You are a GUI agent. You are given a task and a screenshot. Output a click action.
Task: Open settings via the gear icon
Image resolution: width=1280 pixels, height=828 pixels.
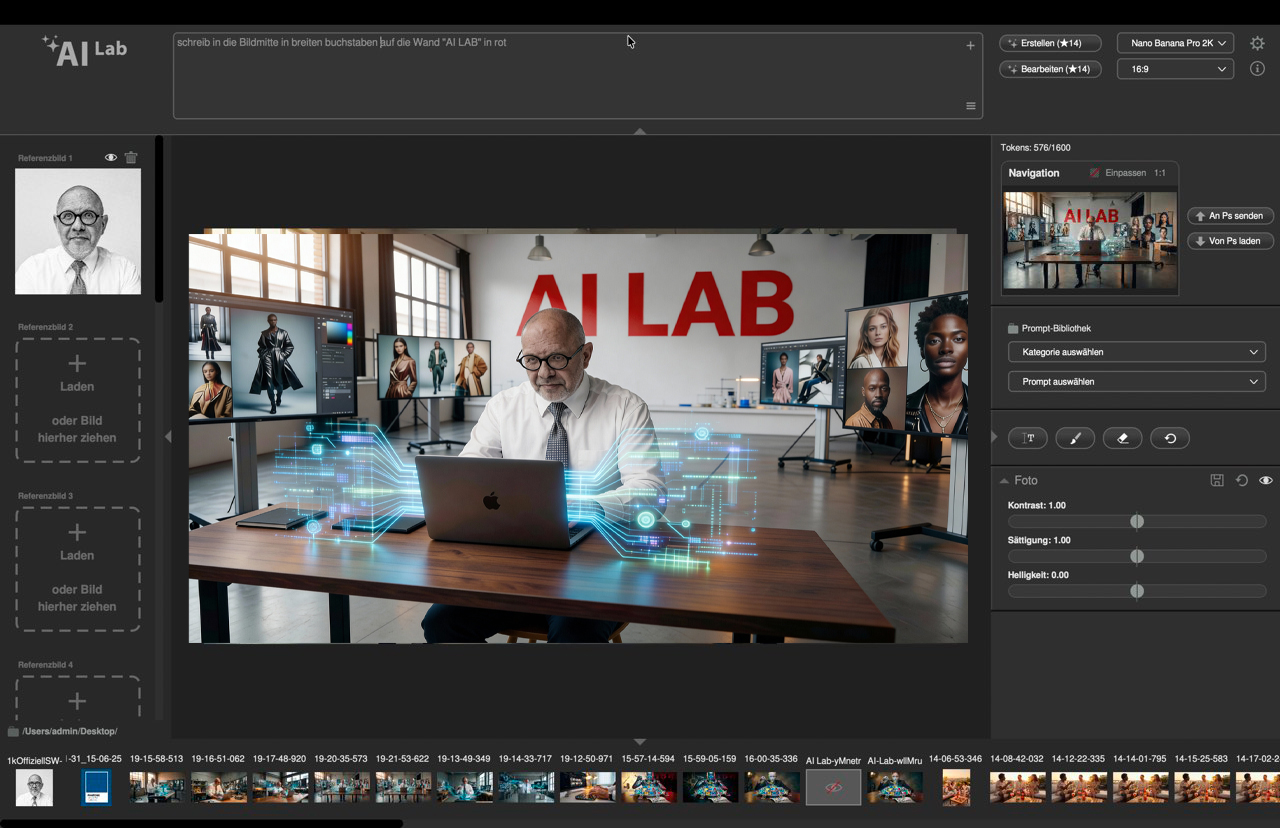[x=1257, y=43]
